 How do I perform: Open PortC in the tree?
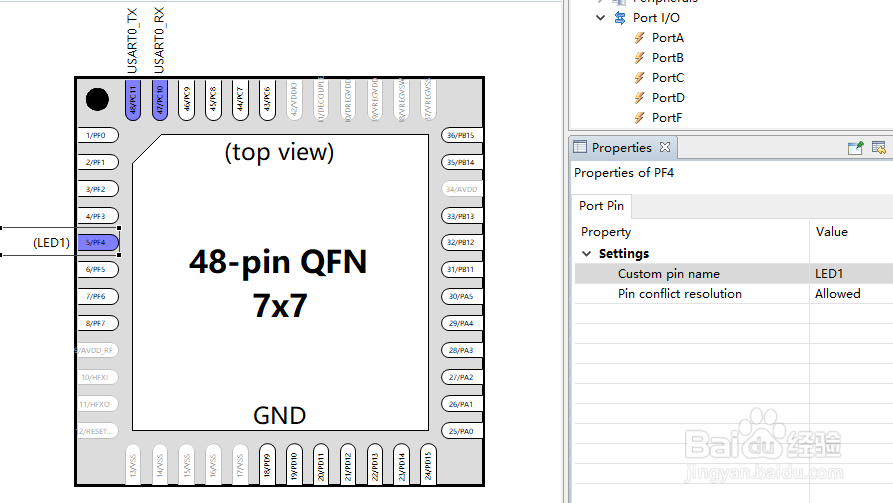[667, 78]
